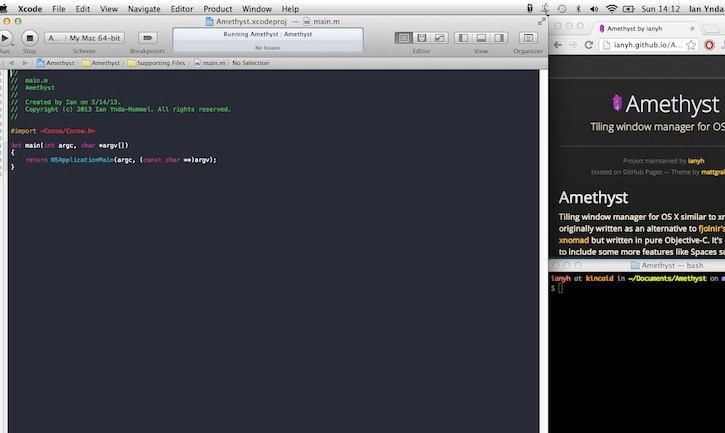Open the Edit menu
The image size is (725, 433).
83,9
